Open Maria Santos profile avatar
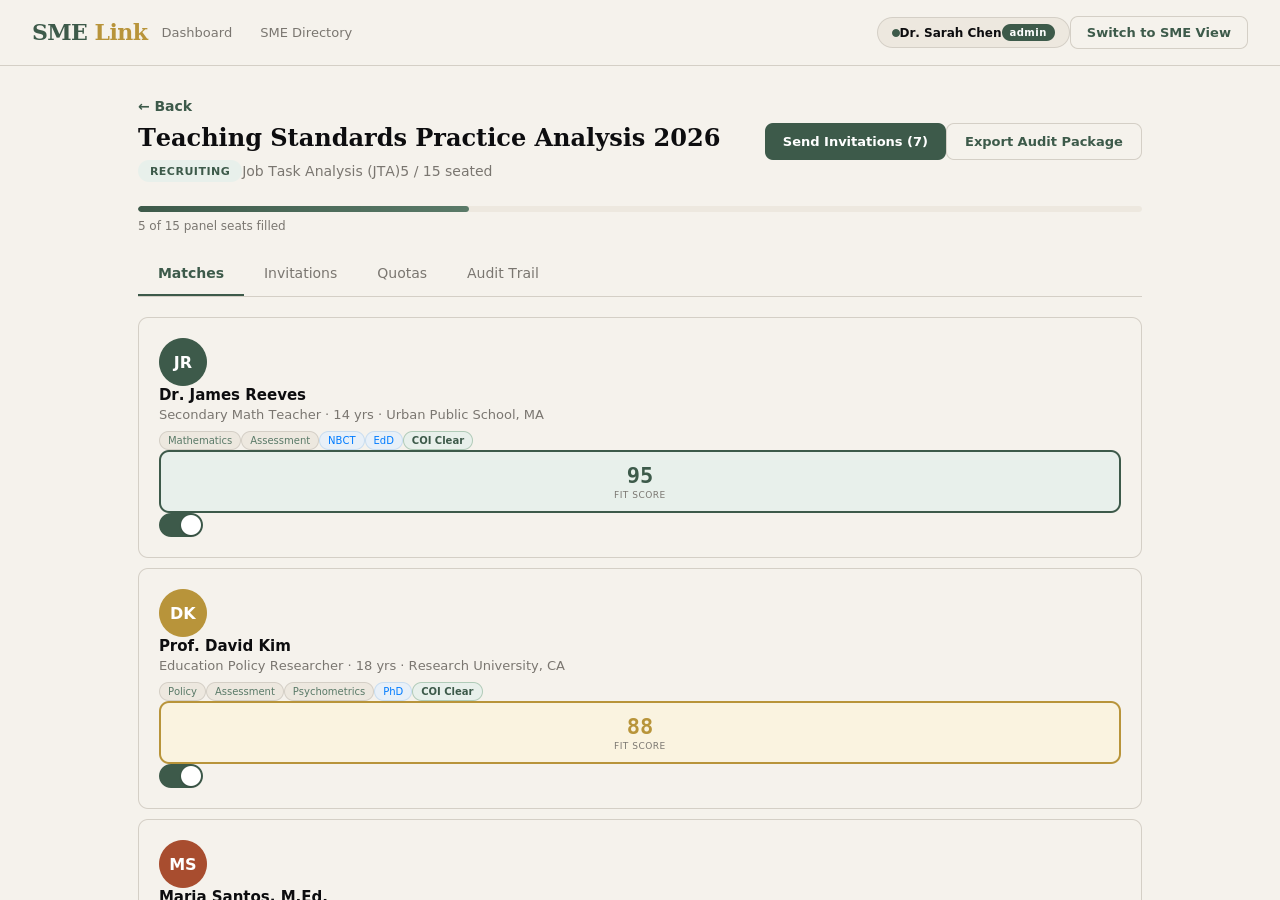Viewport: 1280px width, 900px height. [183, 862]
